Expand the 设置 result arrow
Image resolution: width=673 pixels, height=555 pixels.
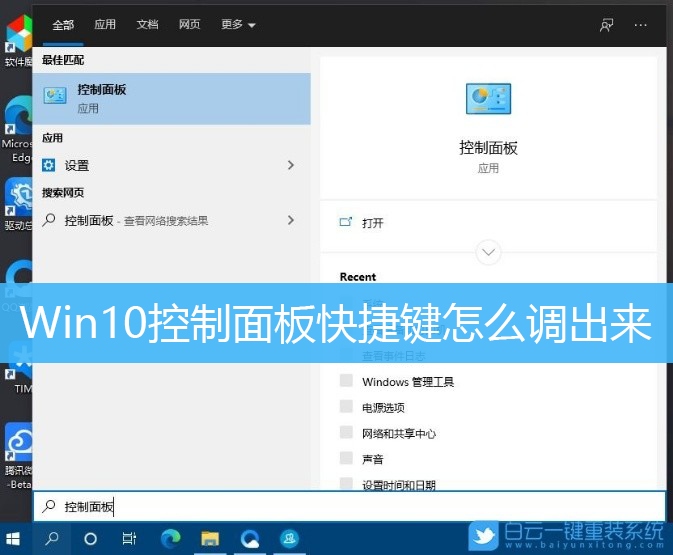[x=290, y=165]
